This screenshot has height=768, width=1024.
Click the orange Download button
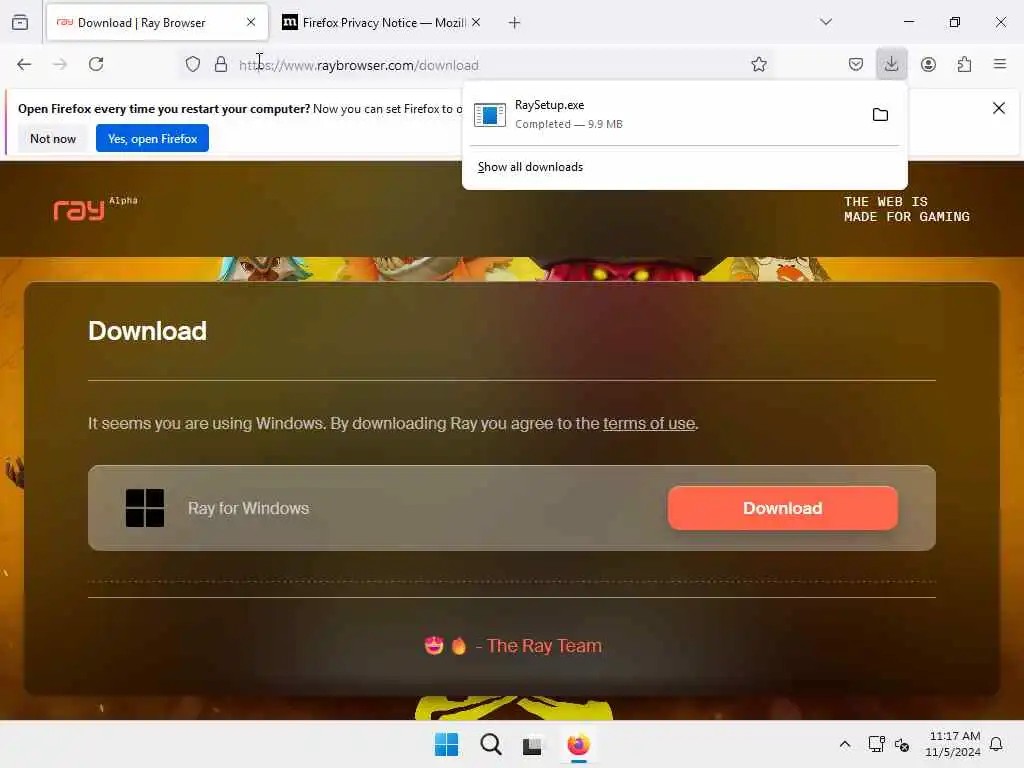782,508
